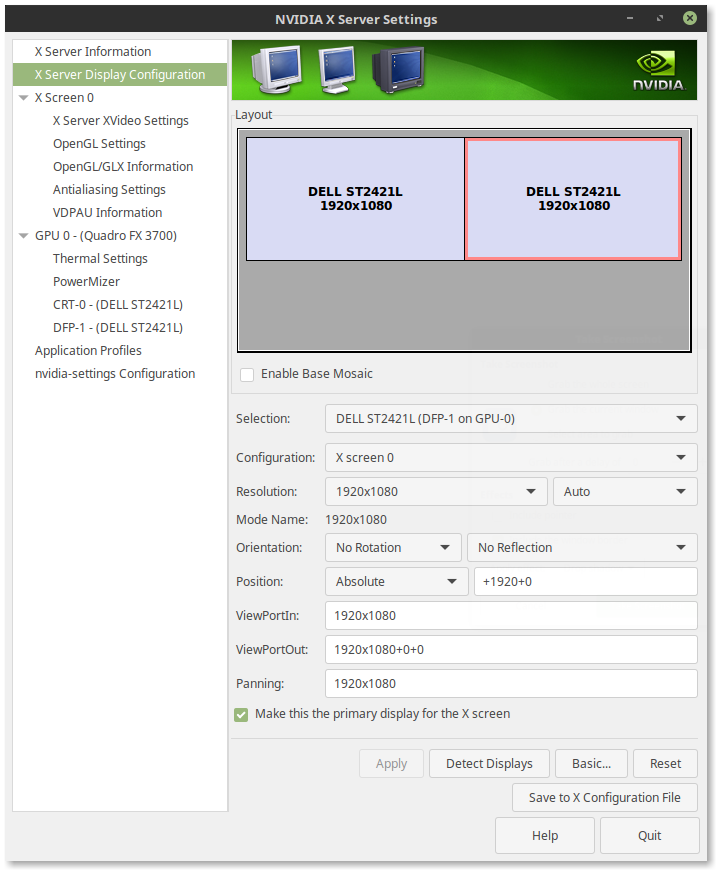Select GPU 0 - (Quadro FX 3700) entry
Viewport: 716px width, 870px height.
click(x=105, y=236)
